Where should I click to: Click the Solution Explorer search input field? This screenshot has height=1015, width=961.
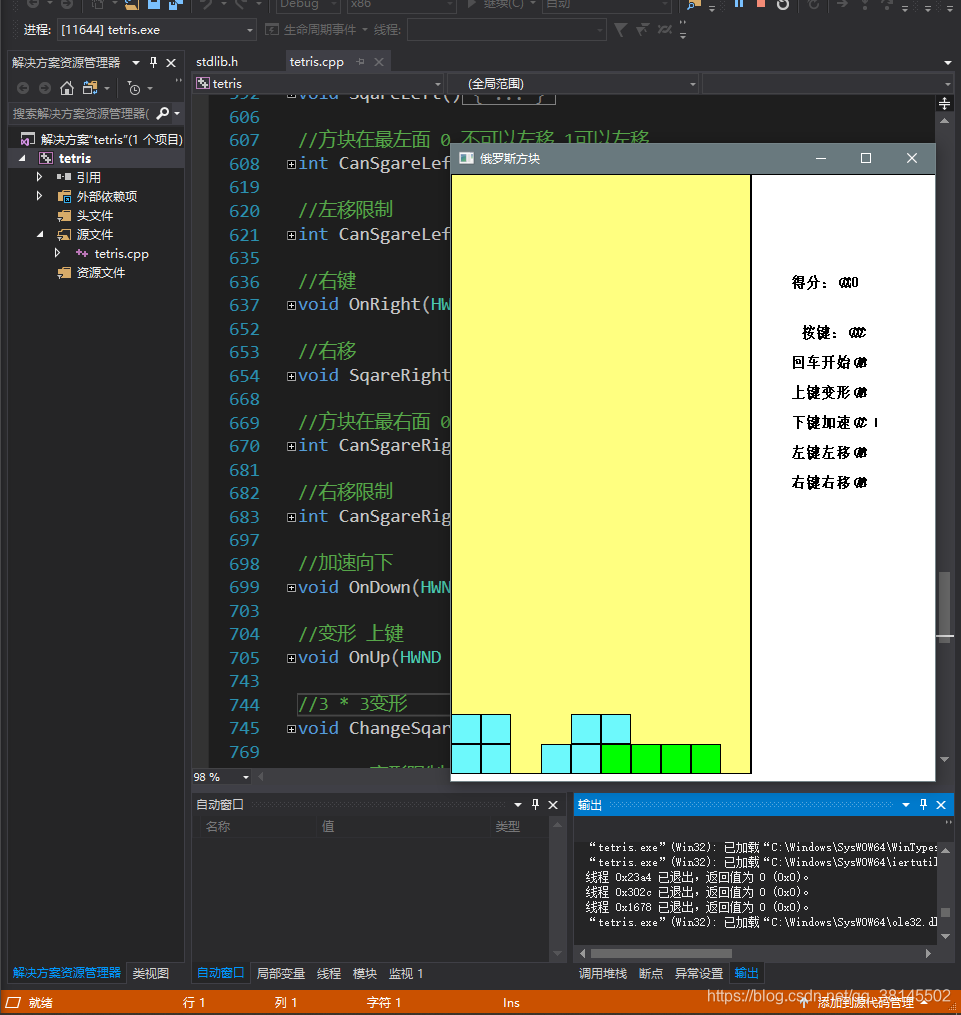point(81,113)
